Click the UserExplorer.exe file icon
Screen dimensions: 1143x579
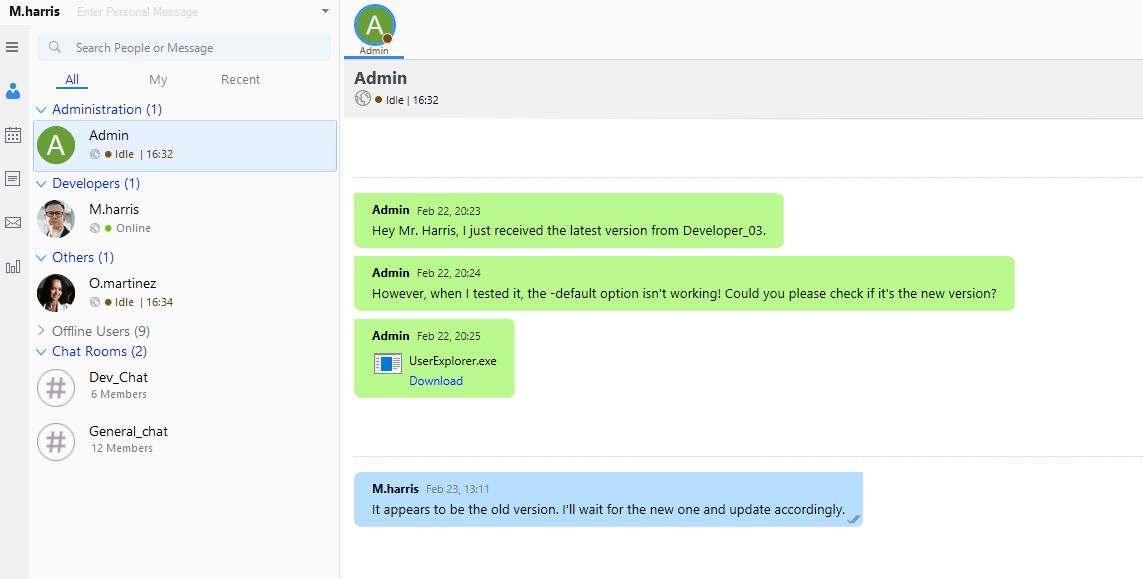pos(388,363)
